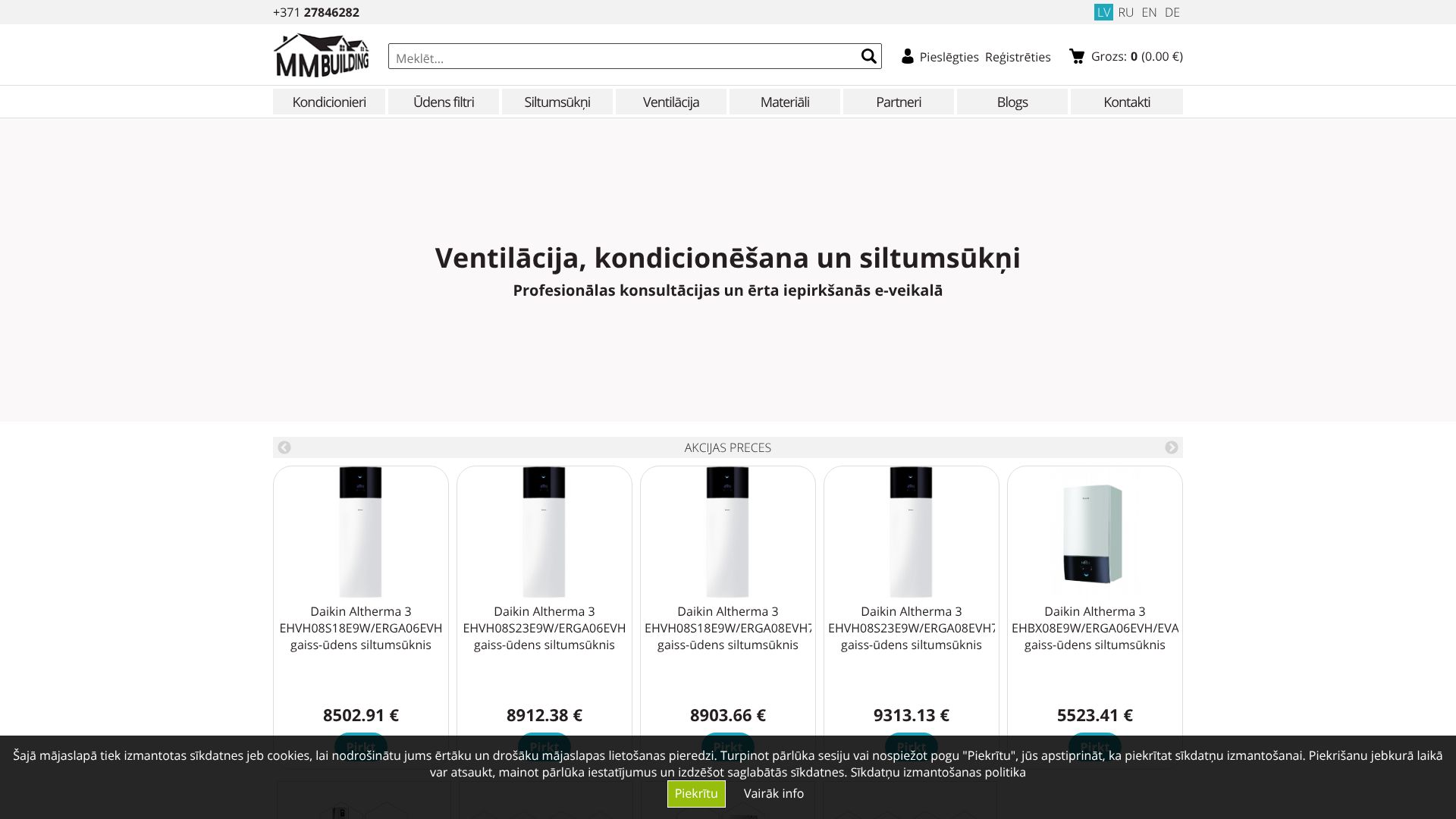Open the Pieslēgties user account icon
1456x819 pixels.
click(x=907, y=55)
